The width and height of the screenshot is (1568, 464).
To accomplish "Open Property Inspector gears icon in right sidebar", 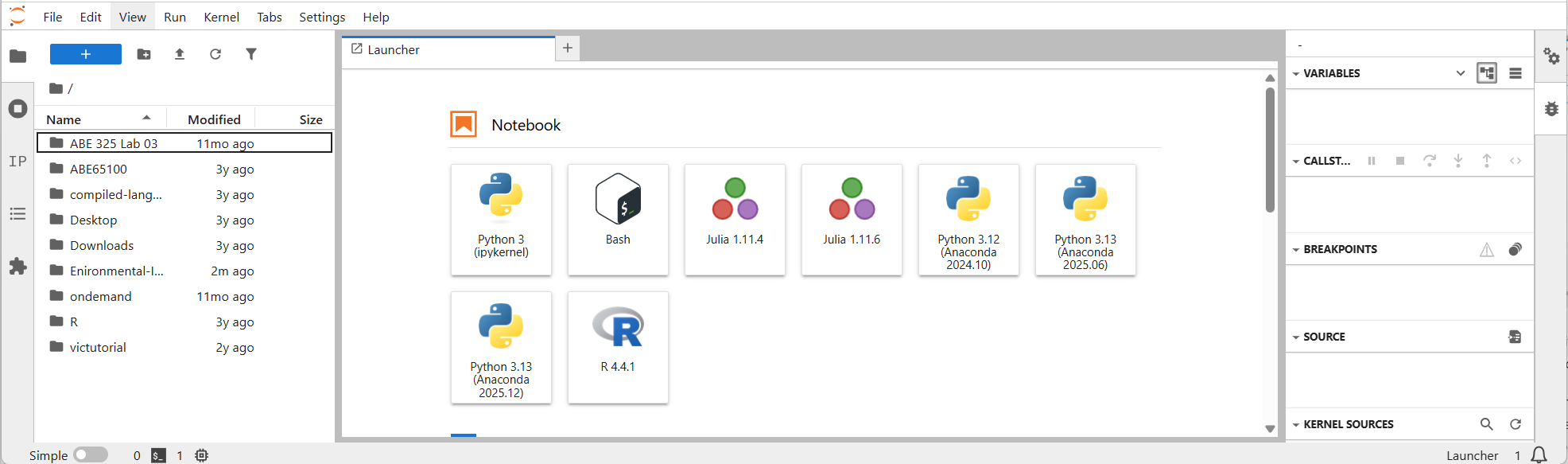I will pyautogui.click(x=1551, y=56).
